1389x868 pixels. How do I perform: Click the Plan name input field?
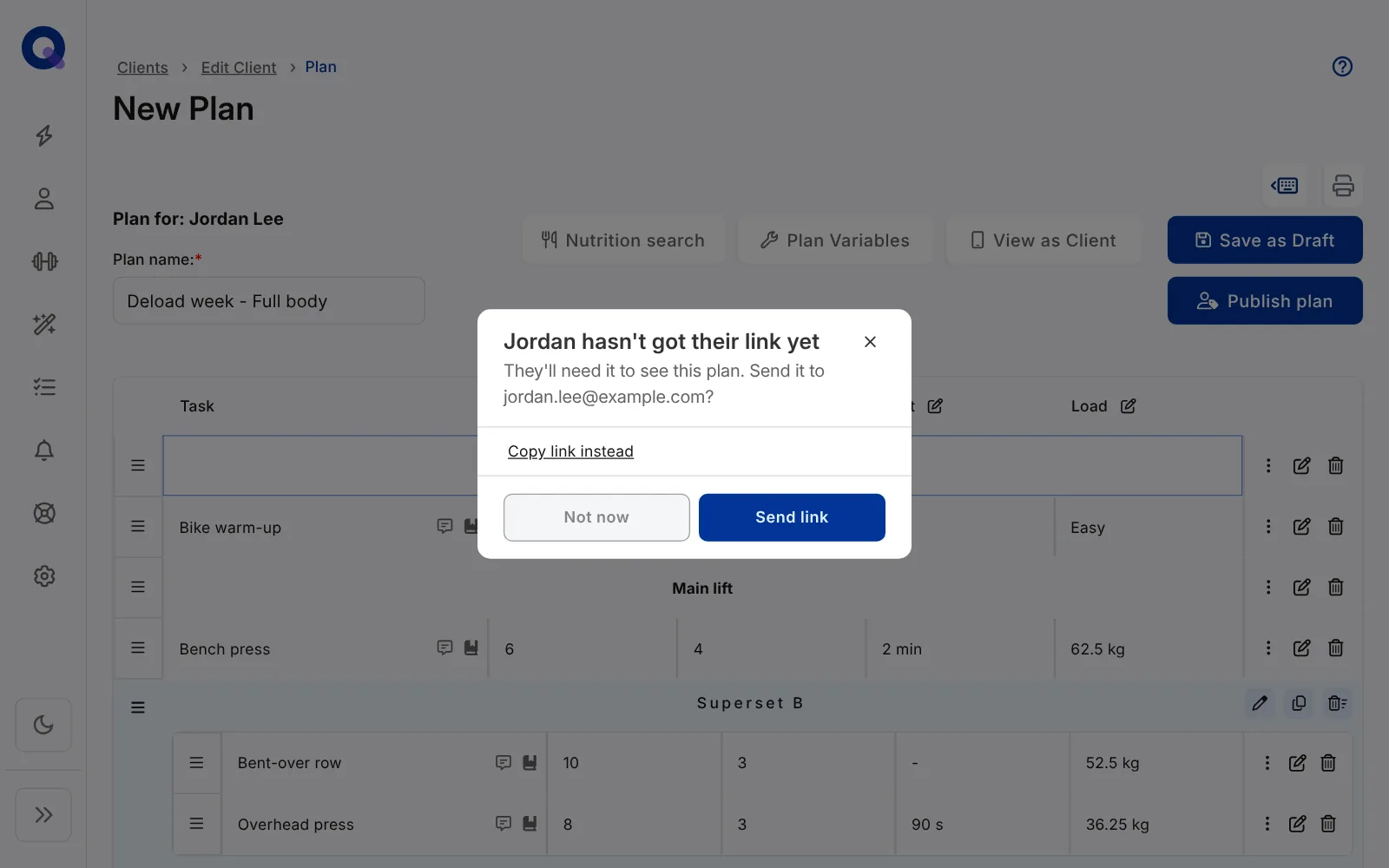[269, 301]
